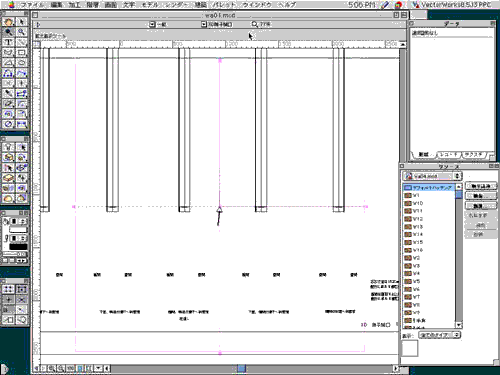Select the arrow selection tool
The height and width of the screenshot is (375, 500).
[22, 22]
